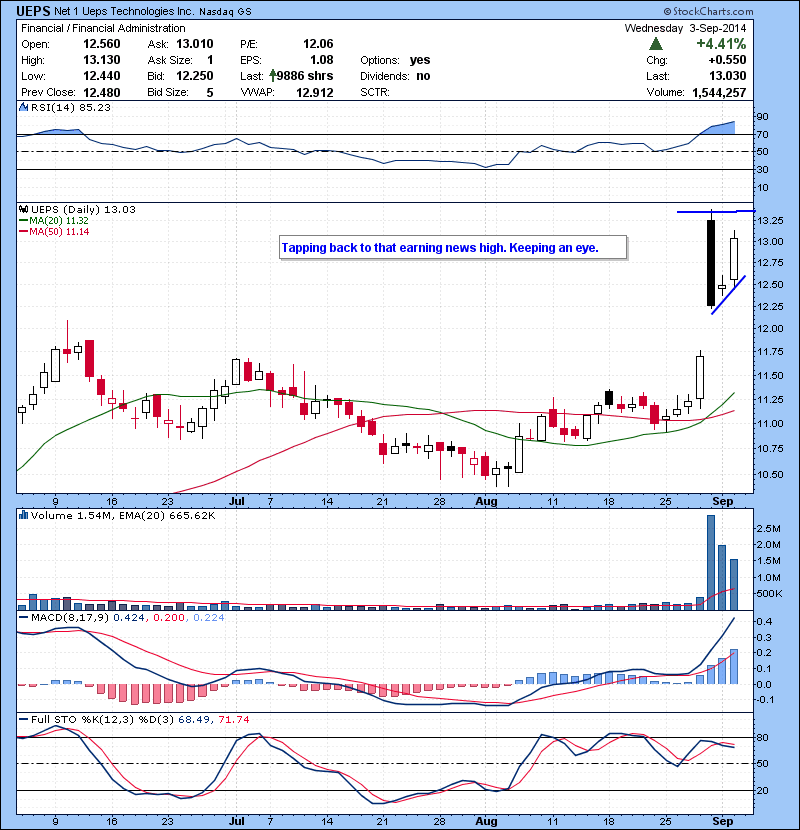Click the Full STO %D value 71.74
This screenshot has width=800, height=830.
[x=233, y=719]
